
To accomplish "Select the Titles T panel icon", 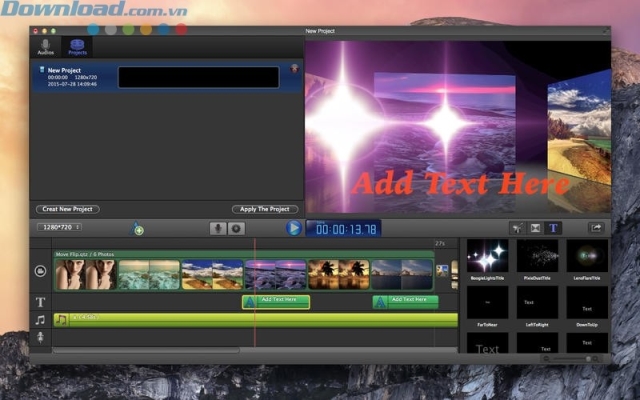I will click(554, 228).
